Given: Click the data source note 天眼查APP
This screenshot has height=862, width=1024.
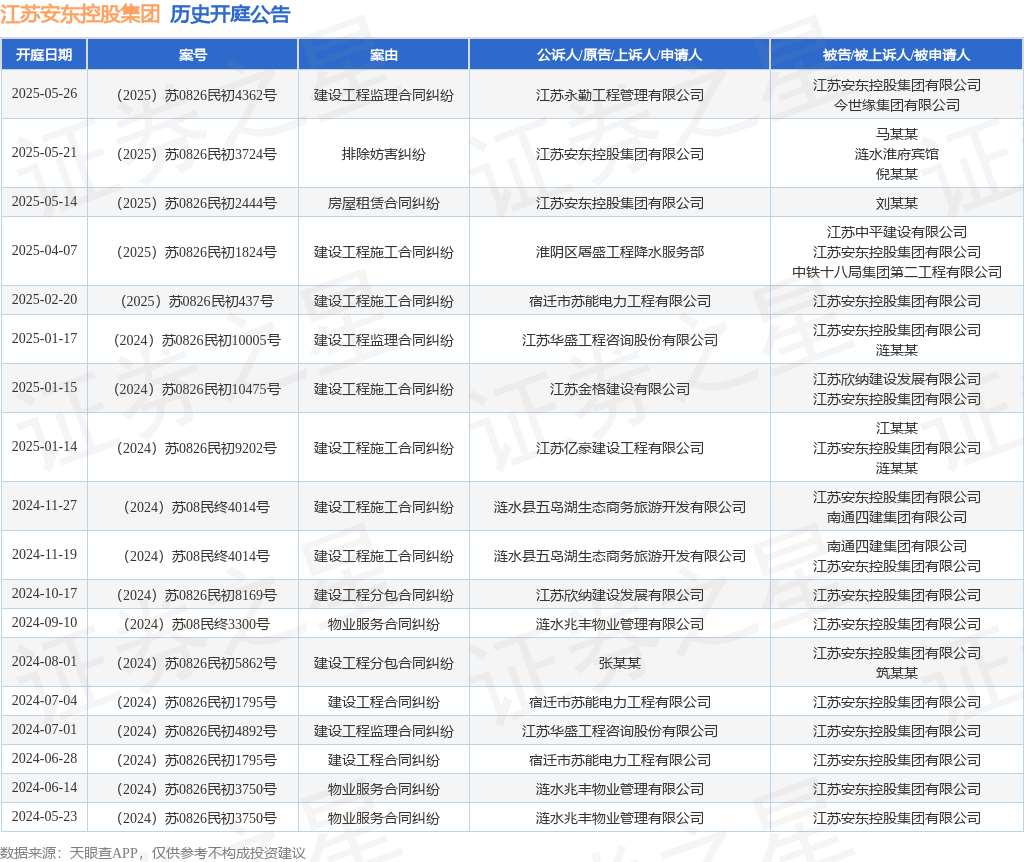Looking at the screenshot, I should (103, 853).
